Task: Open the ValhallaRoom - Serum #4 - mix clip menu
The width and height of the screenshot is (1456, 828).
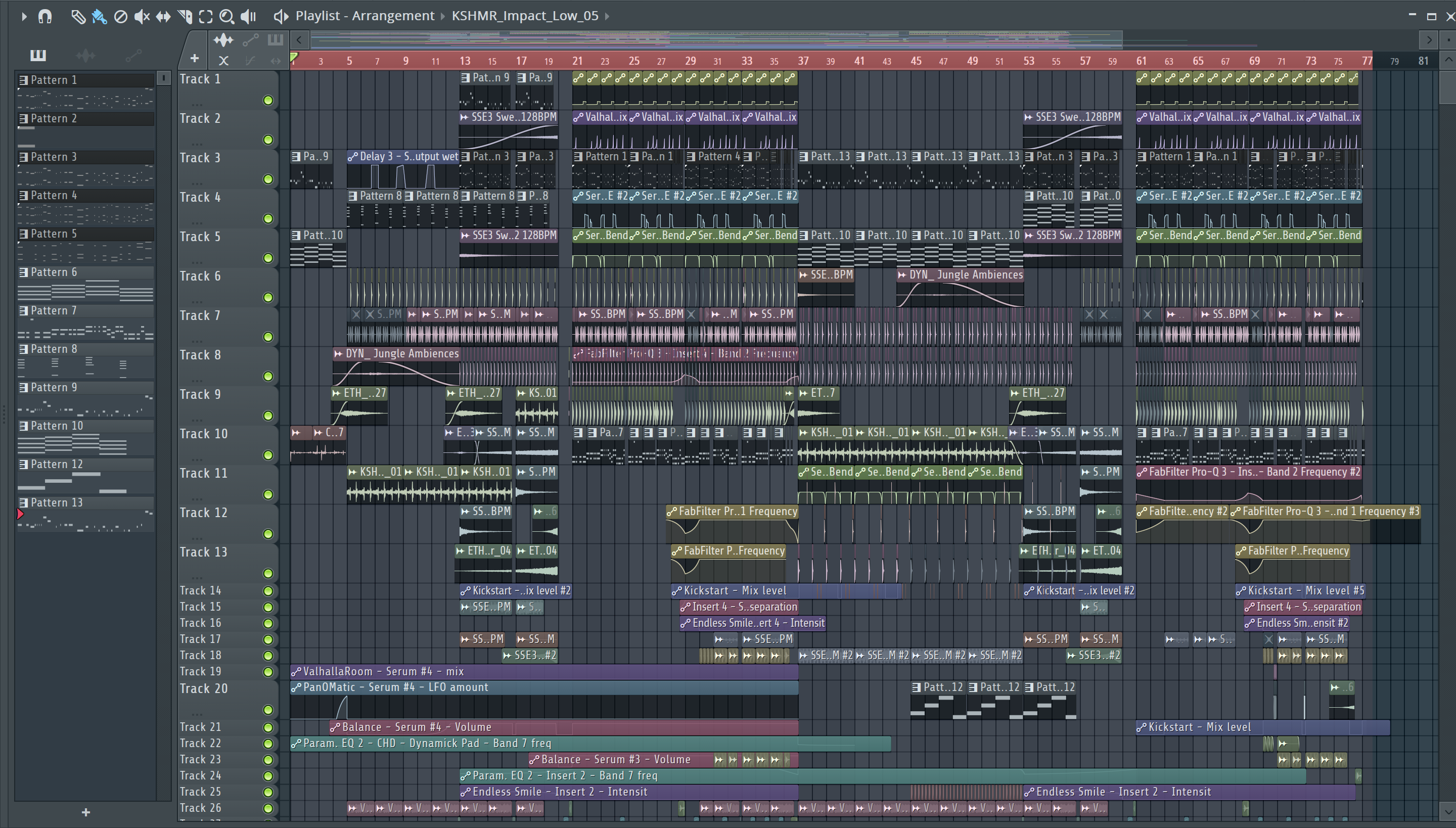Action: [x=296, y=672]
